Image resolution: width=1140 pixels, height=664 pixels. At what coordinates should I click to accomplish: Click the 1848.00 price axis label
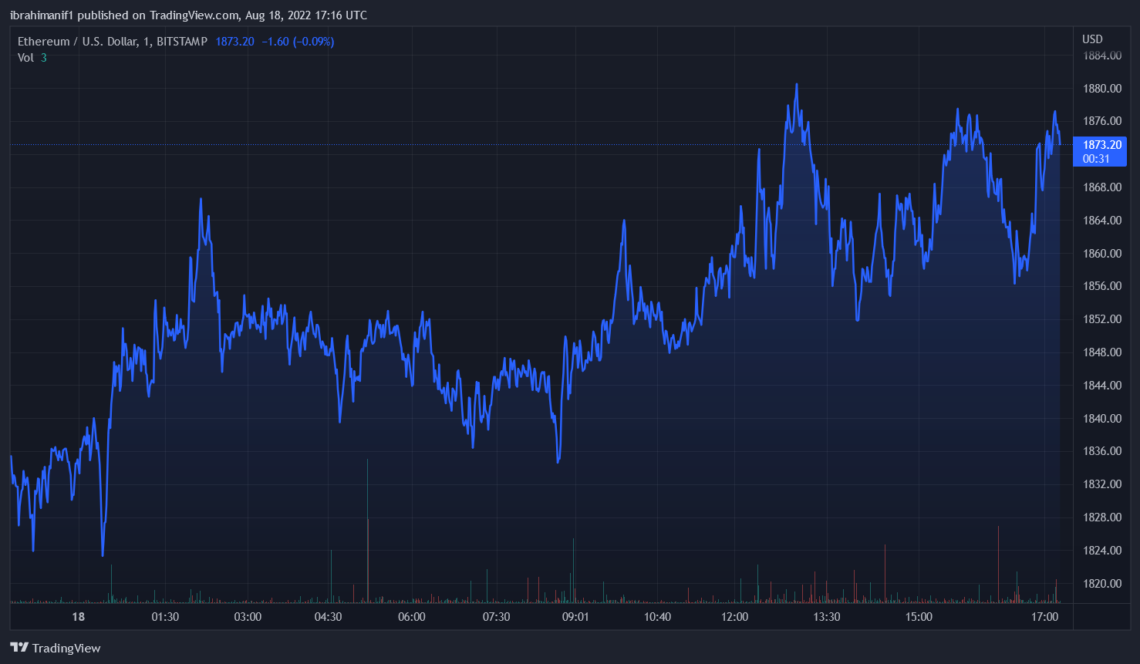(x=1103, y=352)
